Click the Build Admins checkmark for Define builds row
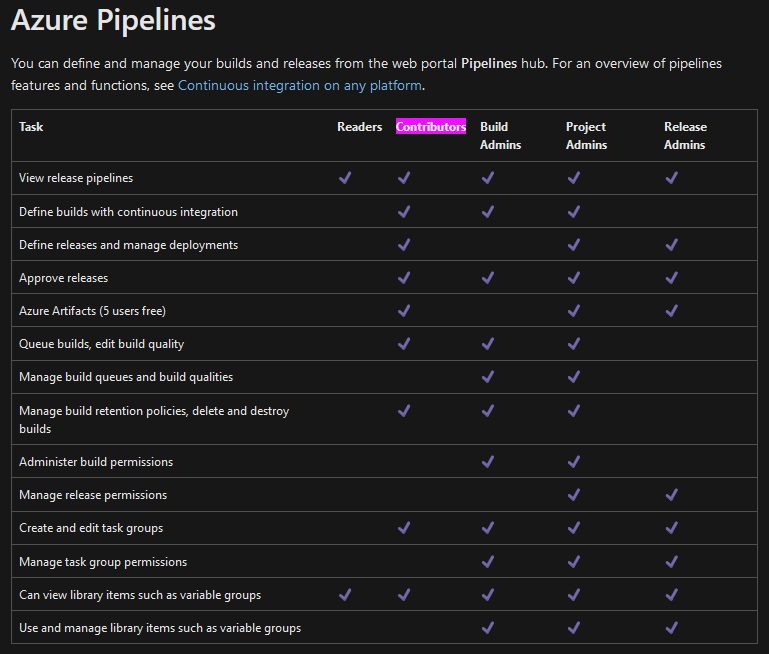The image size is (769, 654). 488,212
